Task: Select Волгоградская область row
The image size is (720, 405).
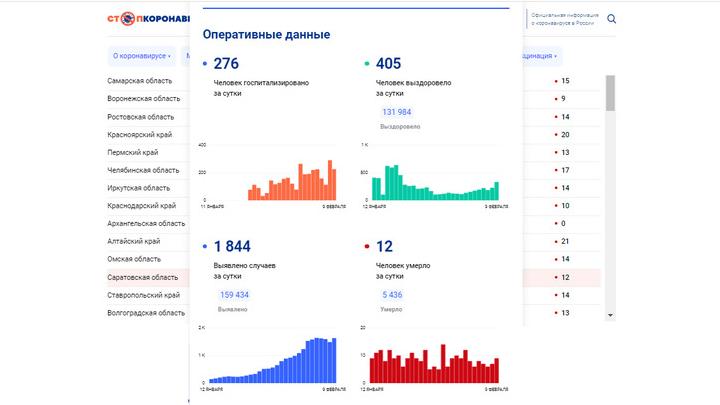Action: [x=146, y=313]
